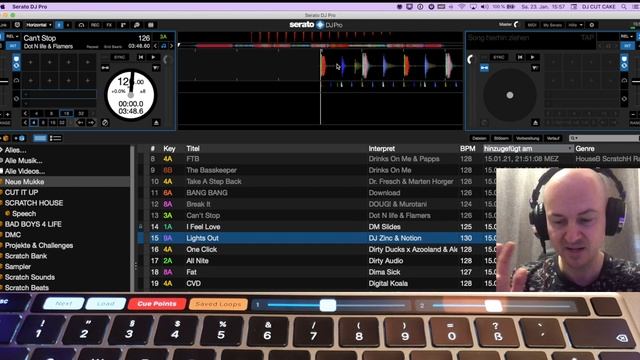Click slip mode icon on left deck
The image size is (640, 360).
point(105,122)
